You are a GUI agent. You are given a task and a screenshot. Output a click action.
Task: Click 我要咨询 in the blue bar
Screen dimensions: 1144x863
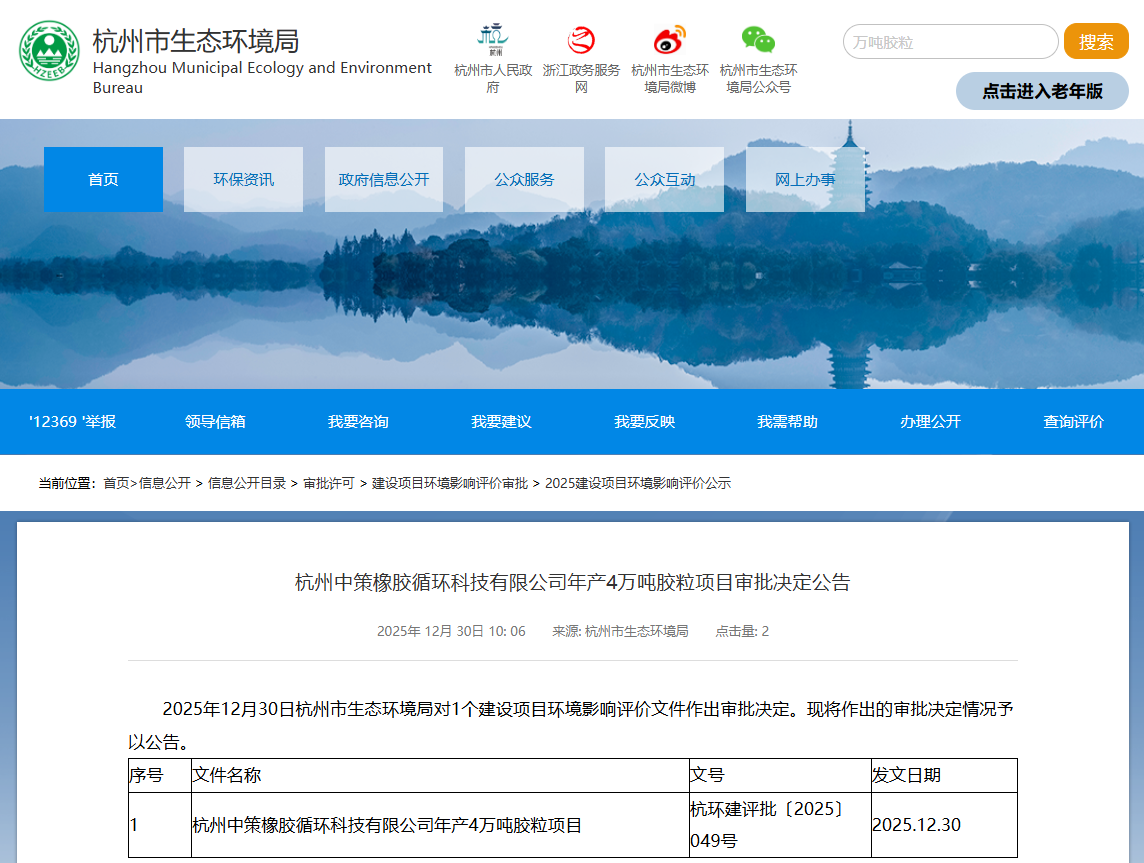[x=358, y=422]
